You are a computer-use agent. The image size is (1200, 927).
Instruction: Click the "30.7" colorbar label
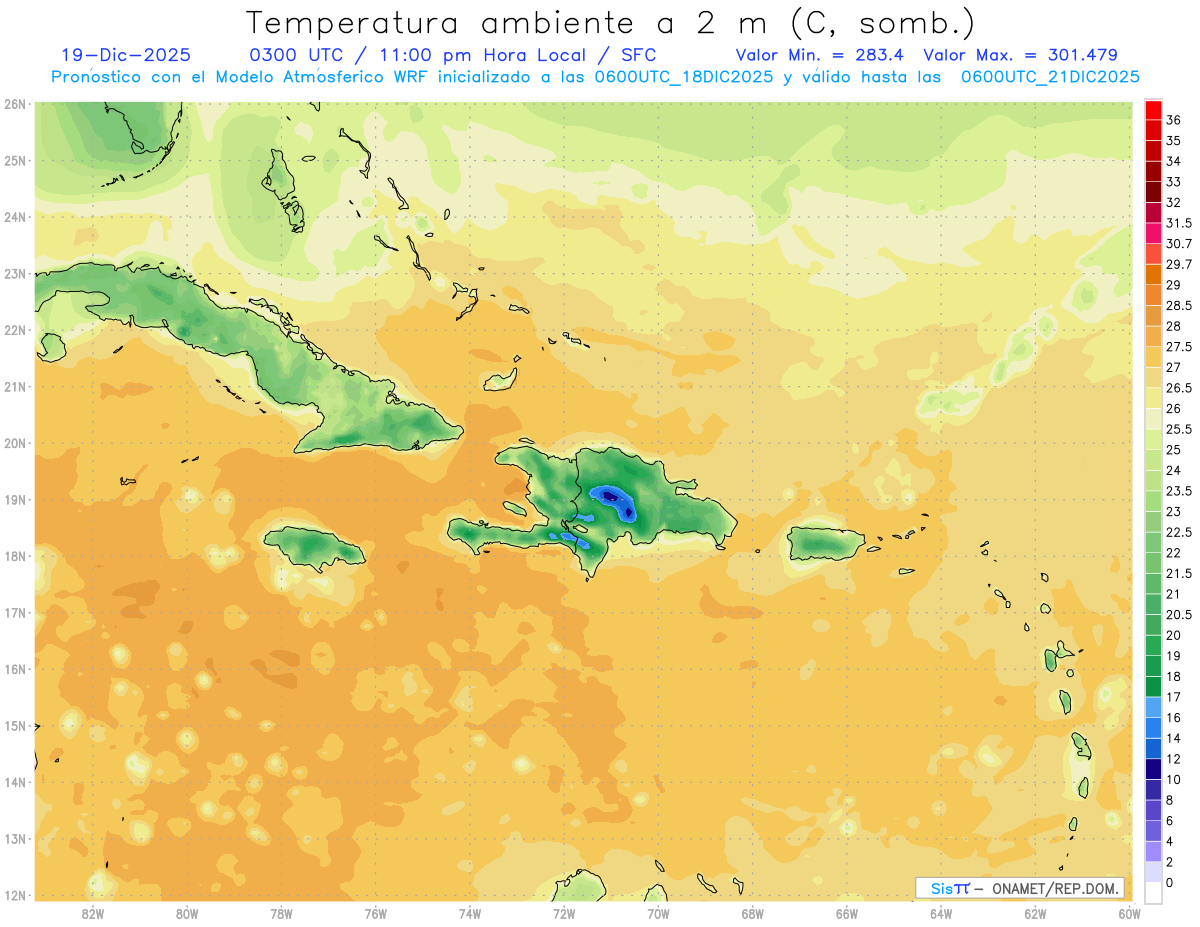click(1178, 244)
